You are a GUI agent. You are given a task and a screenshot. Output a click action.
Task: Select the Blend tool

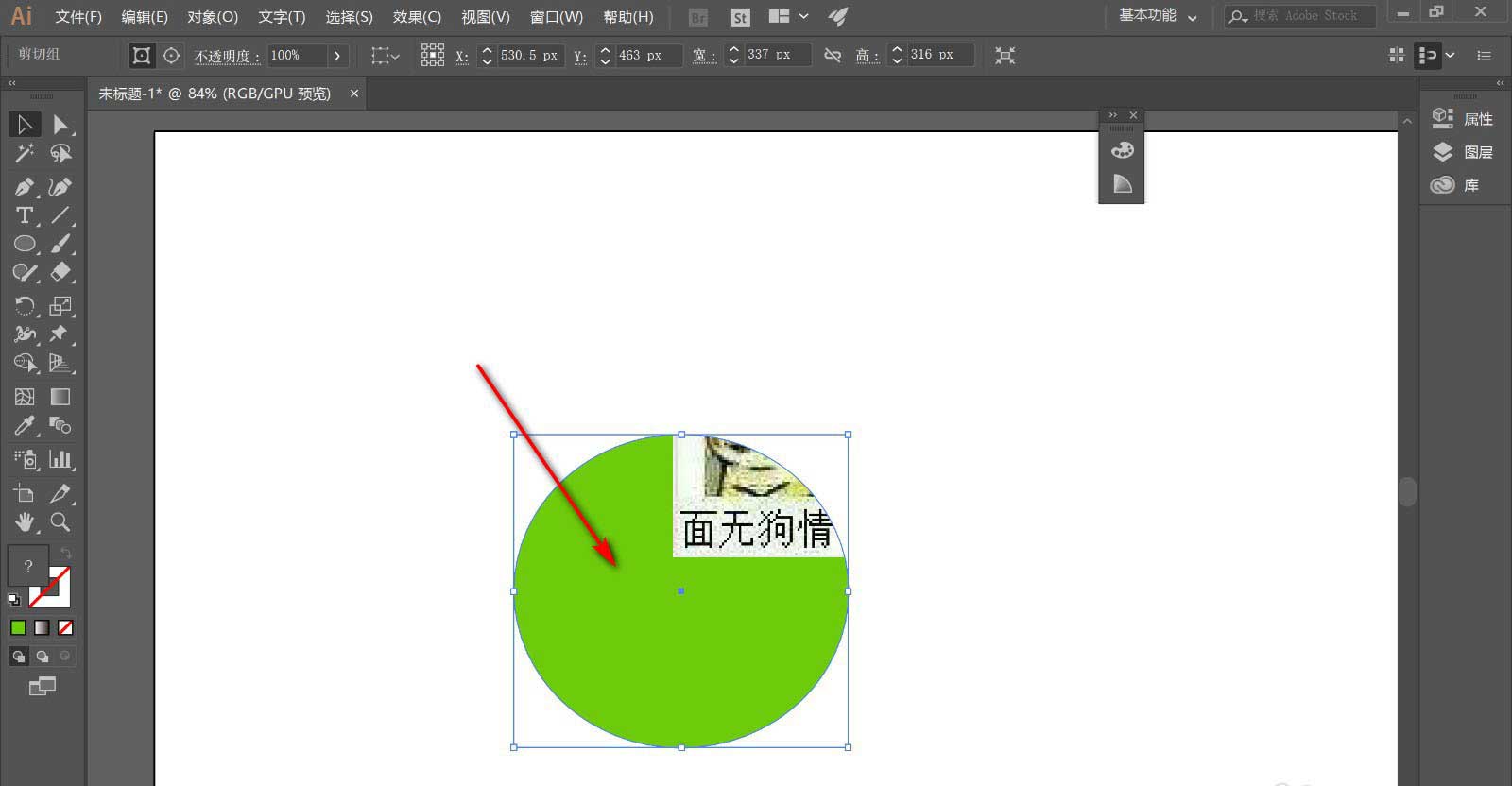(x=60, y=426)
